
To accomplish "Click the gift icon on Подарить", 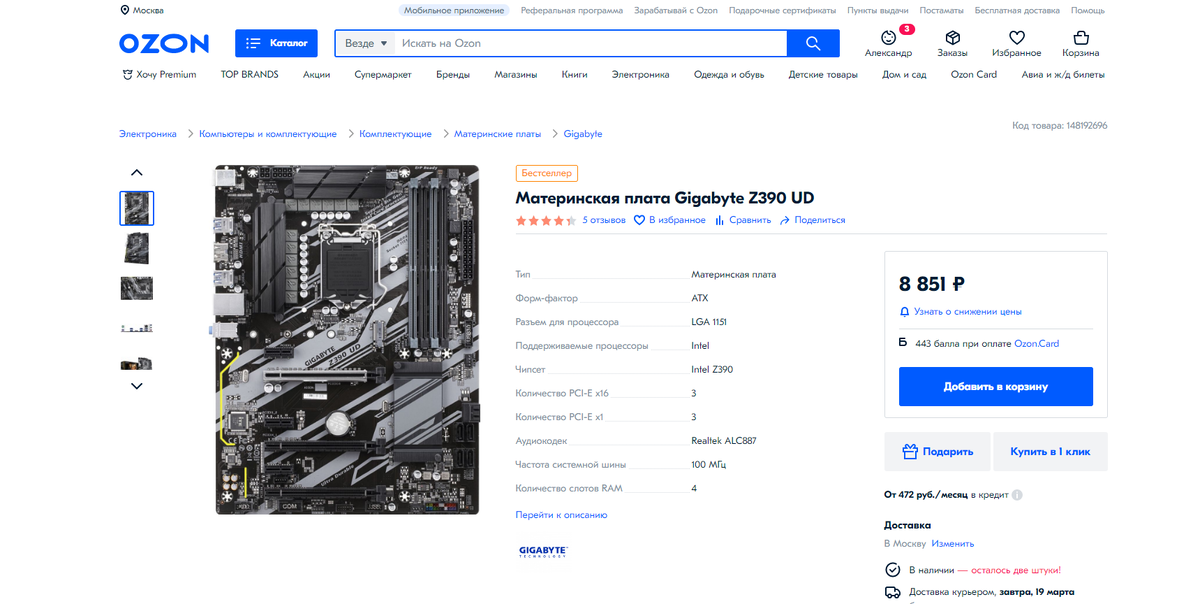I will pos(910,452).
